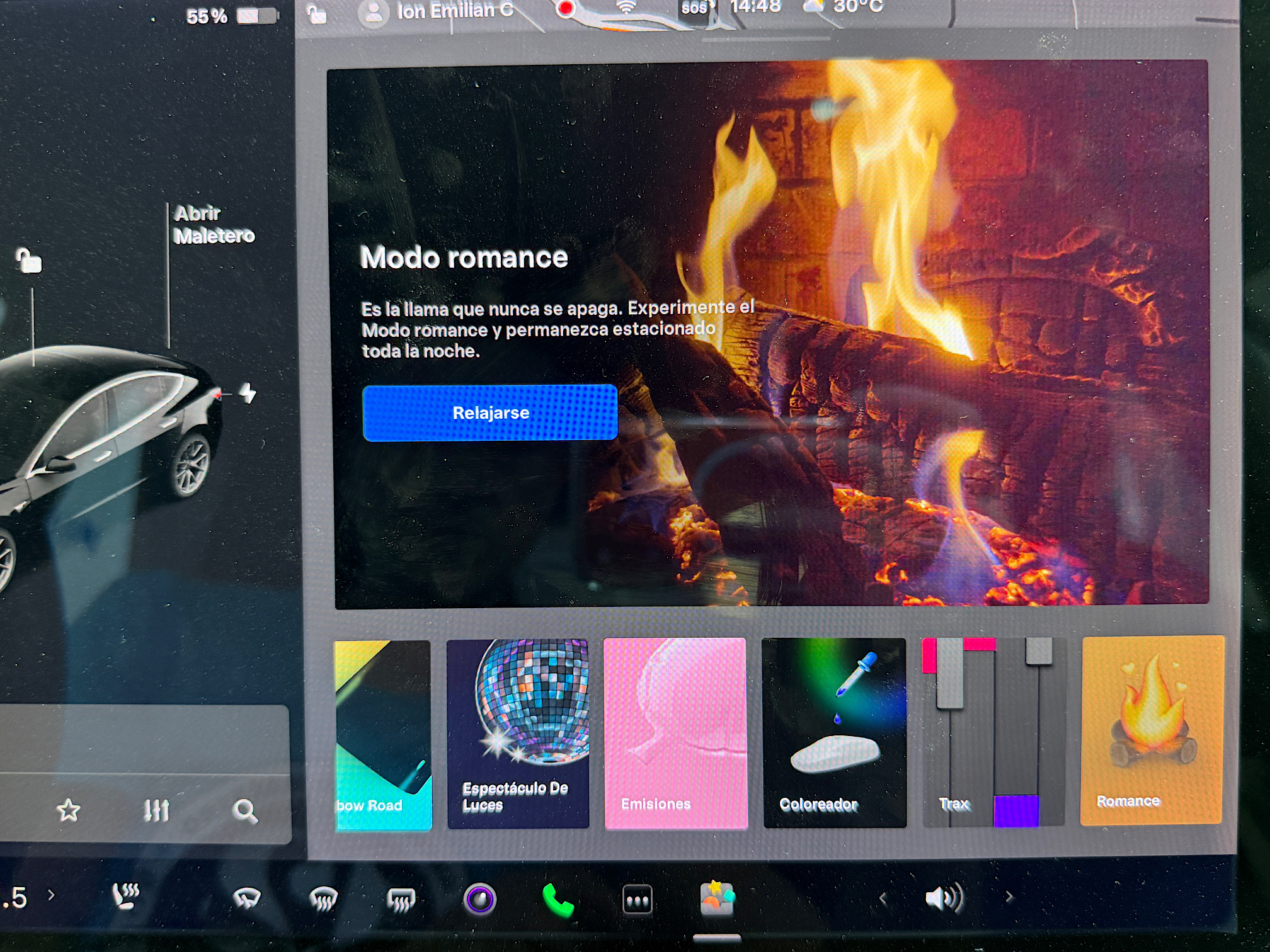Toggle the front windshield defrost

click(x=324, y=899)
